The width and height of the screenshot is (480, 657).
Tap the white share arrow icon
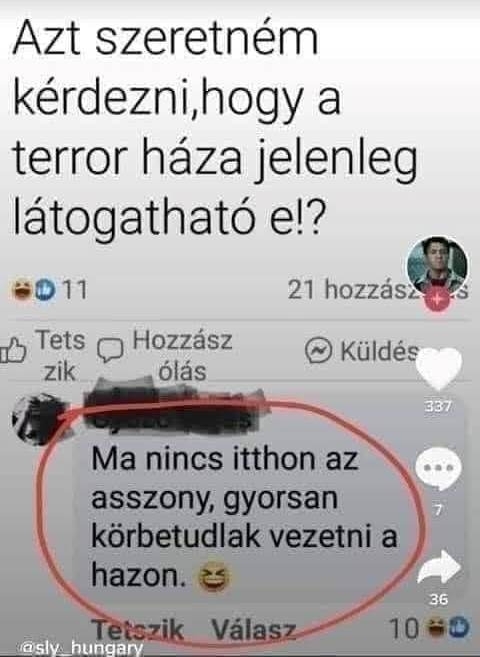[x=439, y=567]
